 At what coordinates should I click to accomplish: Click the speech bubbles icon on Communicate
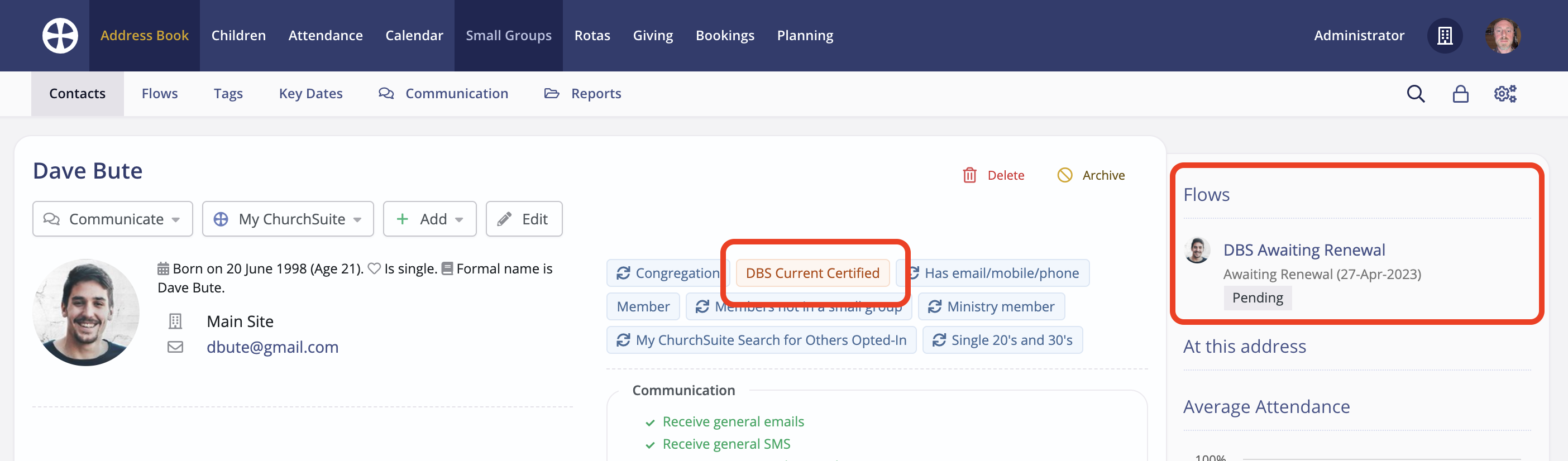tap(52, 219)
